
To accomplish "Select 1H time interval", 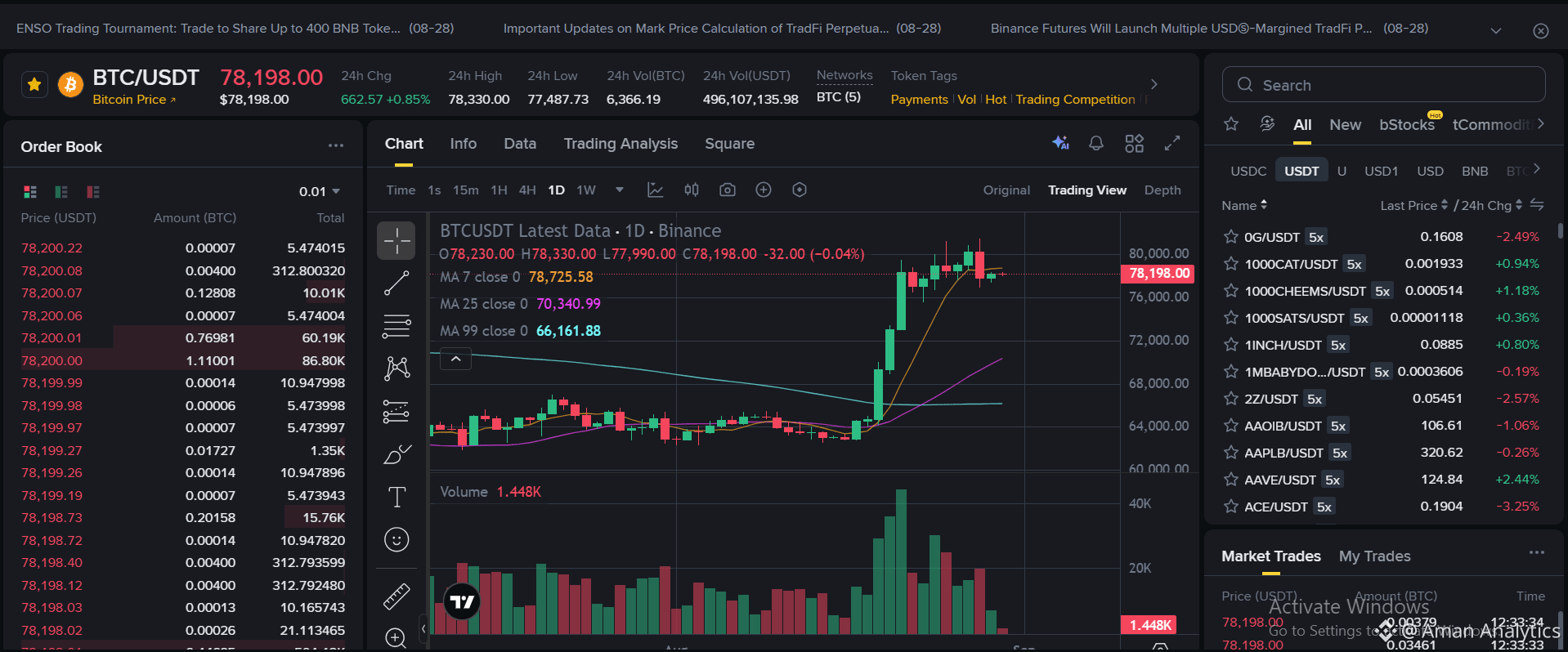I will (x=499, y=190).
